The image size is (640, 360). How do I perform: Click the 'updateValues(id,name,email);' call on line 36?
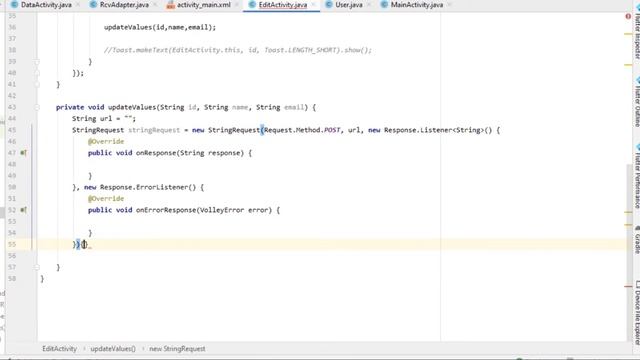pyautogui.click(x=160, y=27)
